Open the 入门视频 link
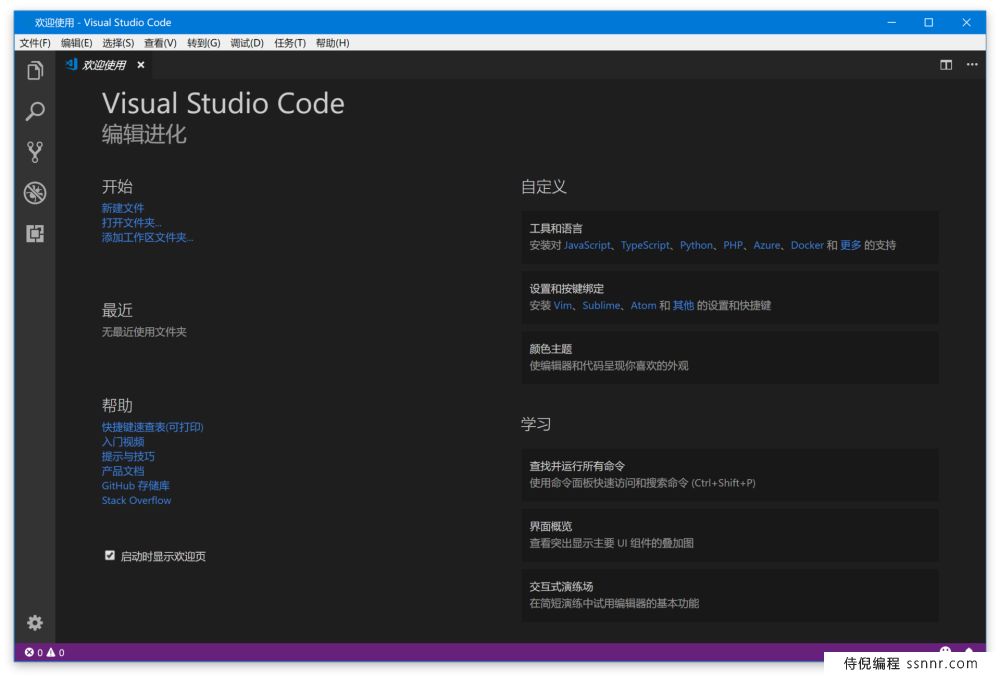The width and height of the screenshot is (1000, 679). click(122, 441)
